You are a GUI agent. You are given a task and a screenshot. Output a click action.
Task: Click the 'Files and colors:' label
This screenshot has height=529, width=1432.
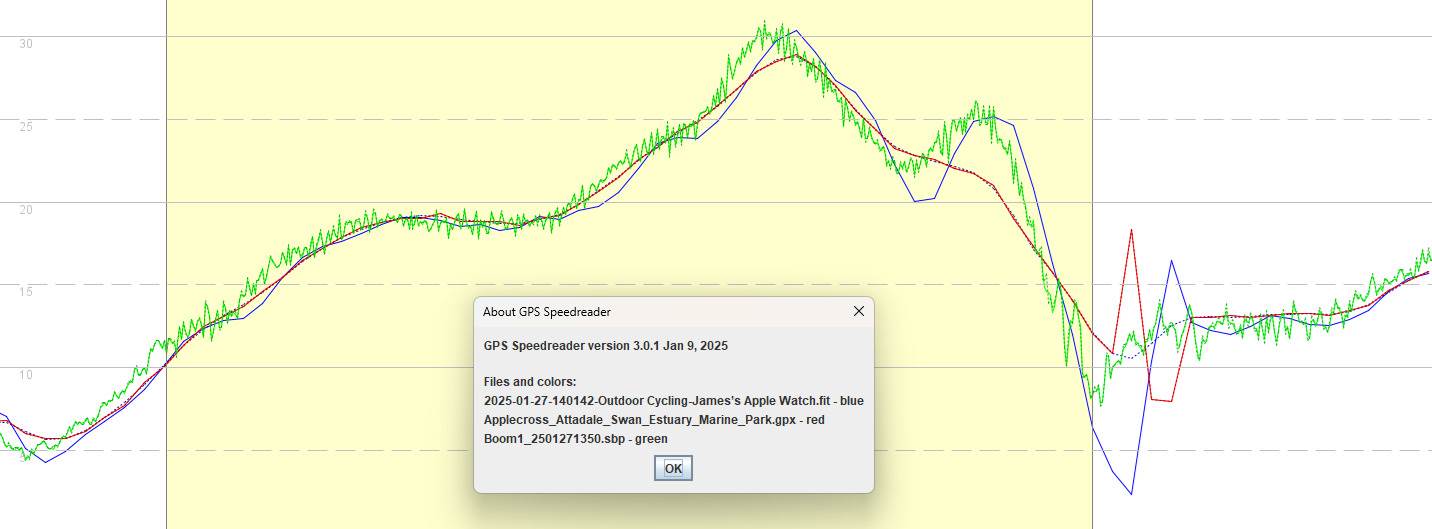point(529,382)
